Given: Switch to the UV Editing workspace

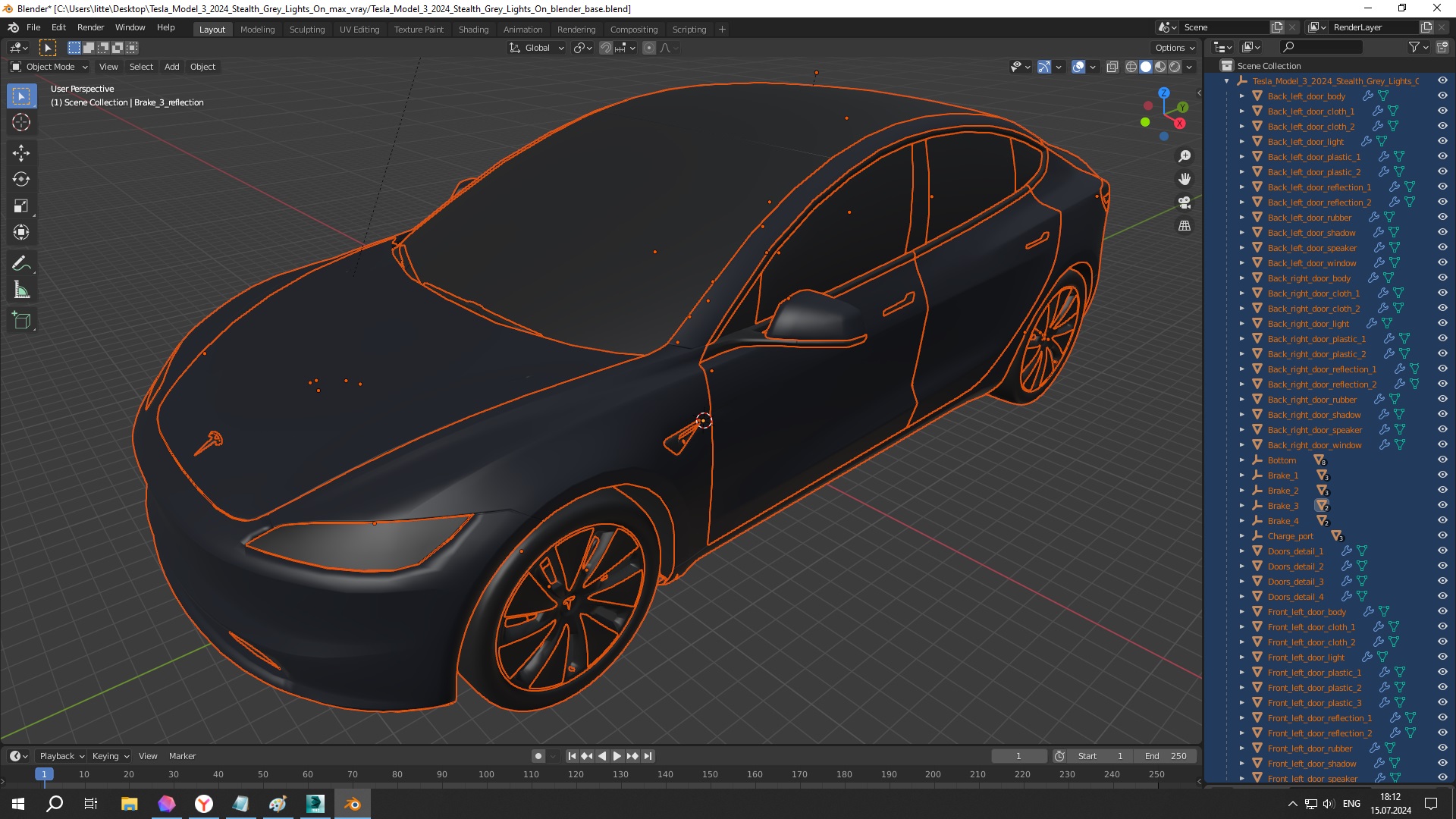Looking at the screenshot, I should click(x=359, y=30).
